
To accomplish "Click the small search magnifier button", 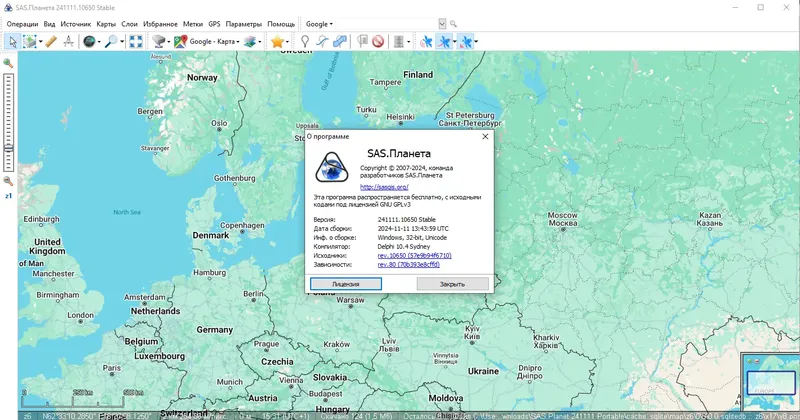I will (453, 24).
